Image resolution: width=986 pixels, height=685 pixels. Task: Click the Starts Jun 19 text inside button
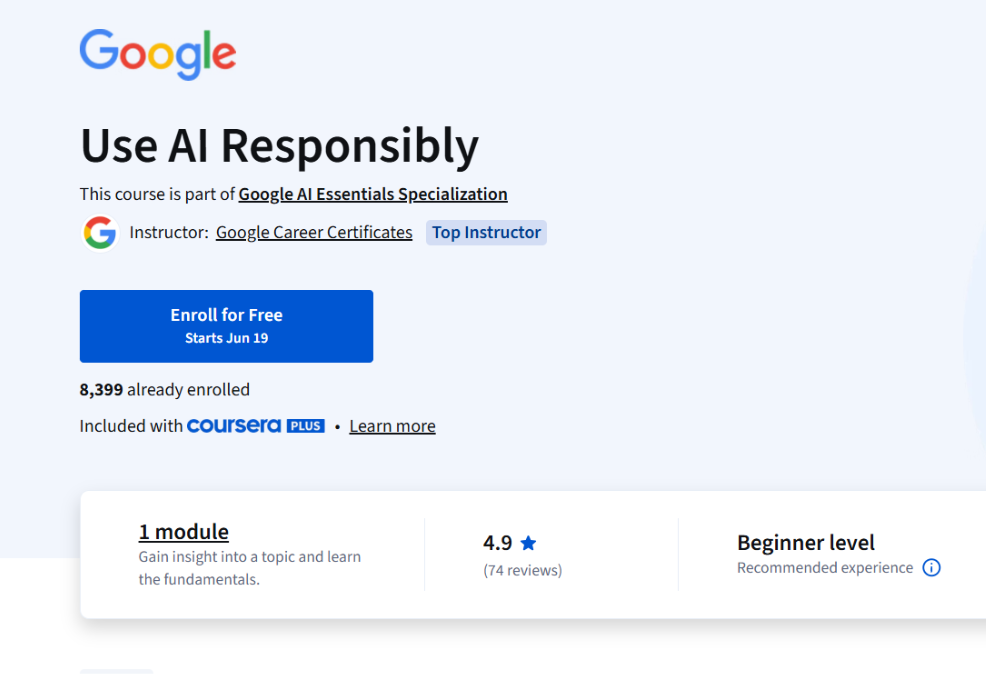pos(226,338)
